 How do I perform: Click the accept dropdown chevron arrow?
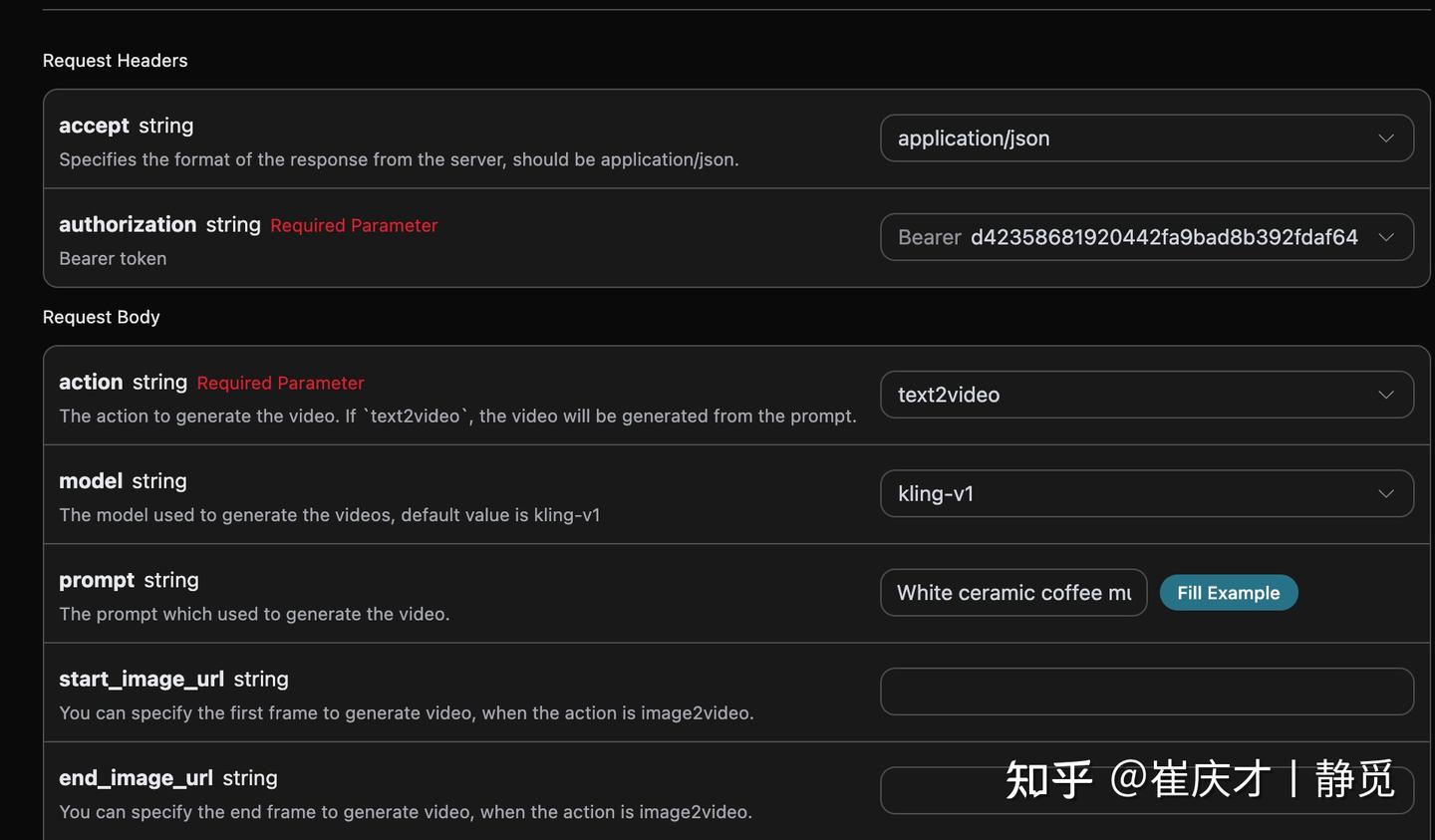point(1386,139)
